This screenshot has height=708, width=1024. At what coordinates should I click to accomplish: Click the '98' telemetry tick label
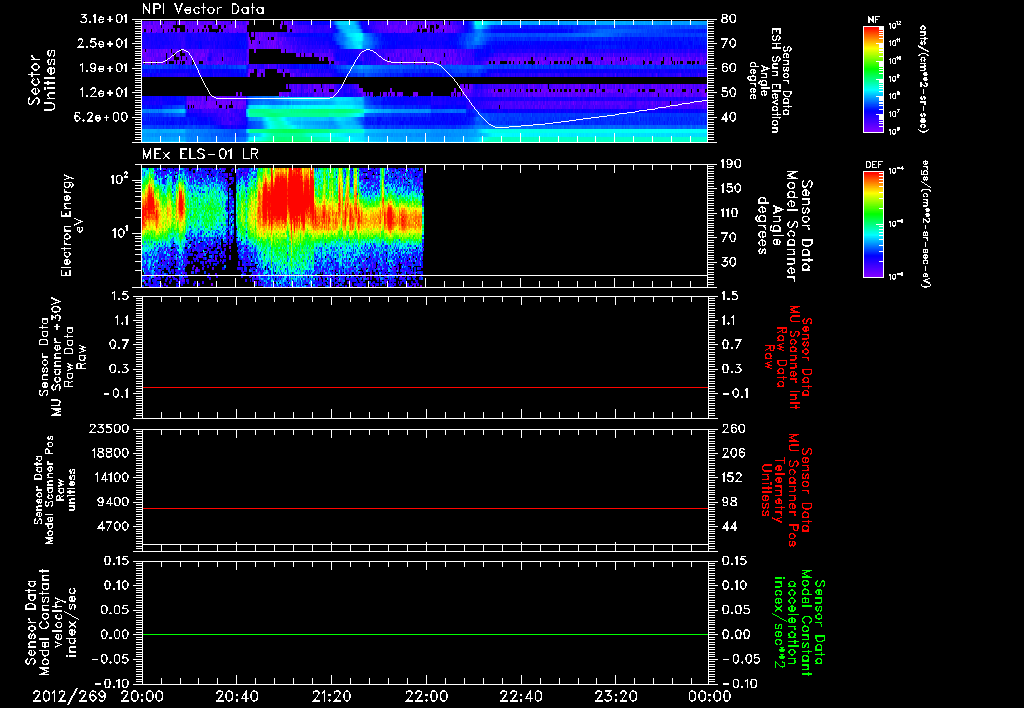[x=728, y=502]
